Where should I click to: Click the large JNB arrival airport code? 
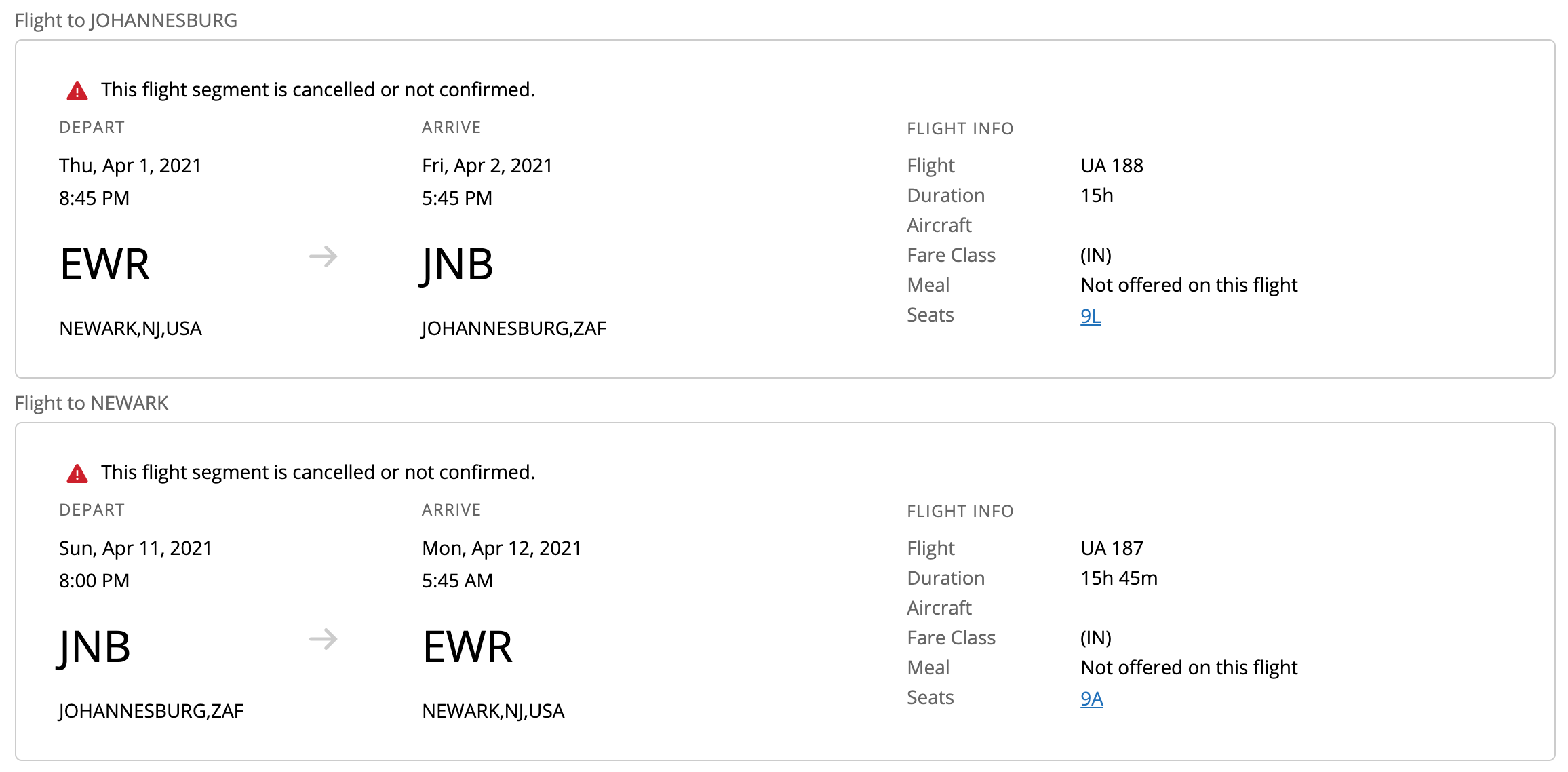(x=457, y=265)
